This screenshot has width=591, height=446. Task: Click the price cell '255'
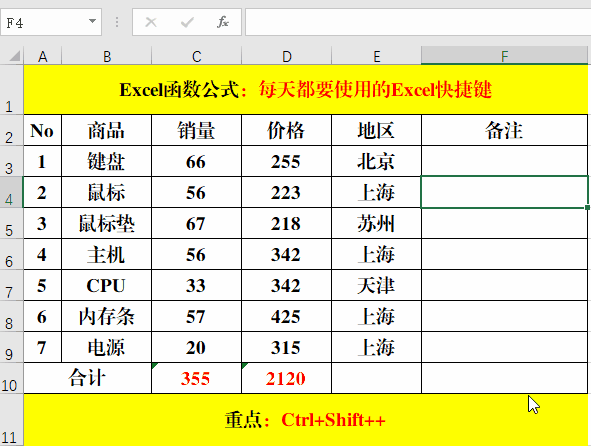pos(286,161)
